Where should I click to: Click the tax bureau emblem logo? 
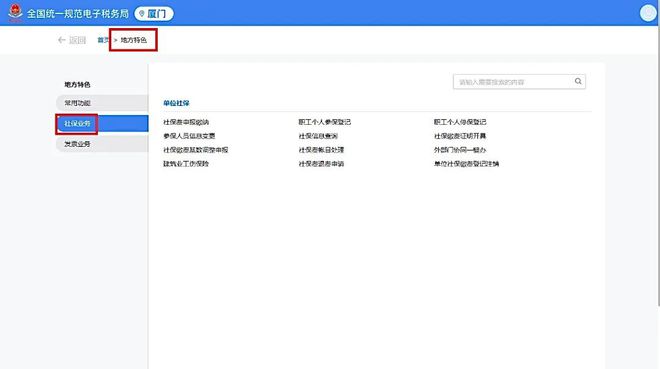click(x=15, y=13)
